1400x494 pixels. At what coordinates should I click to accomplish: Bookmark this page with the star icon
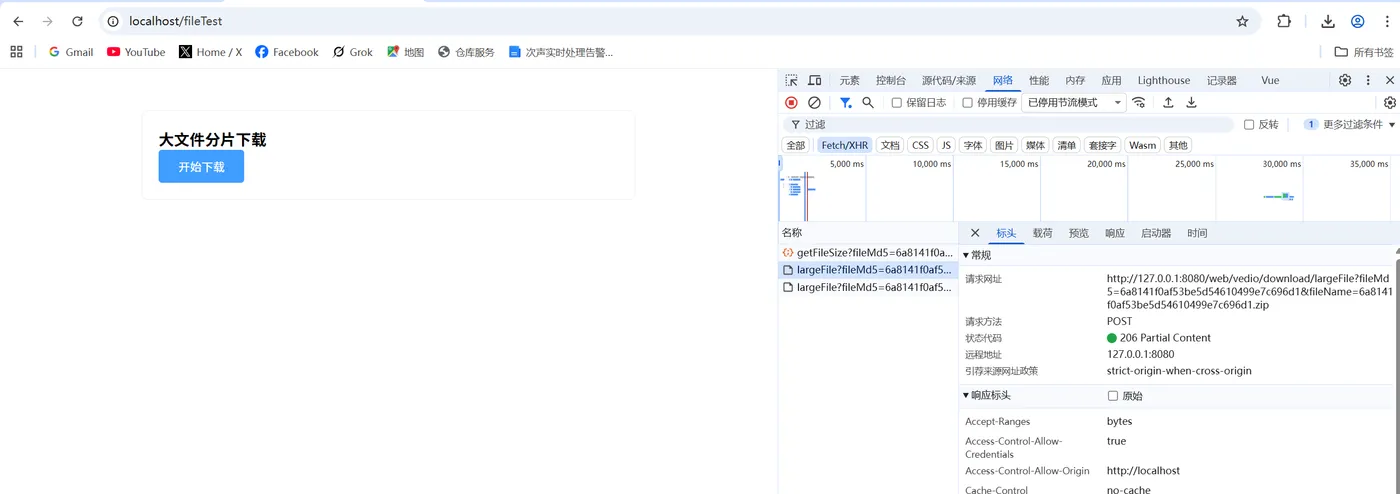click(1242, 21)
